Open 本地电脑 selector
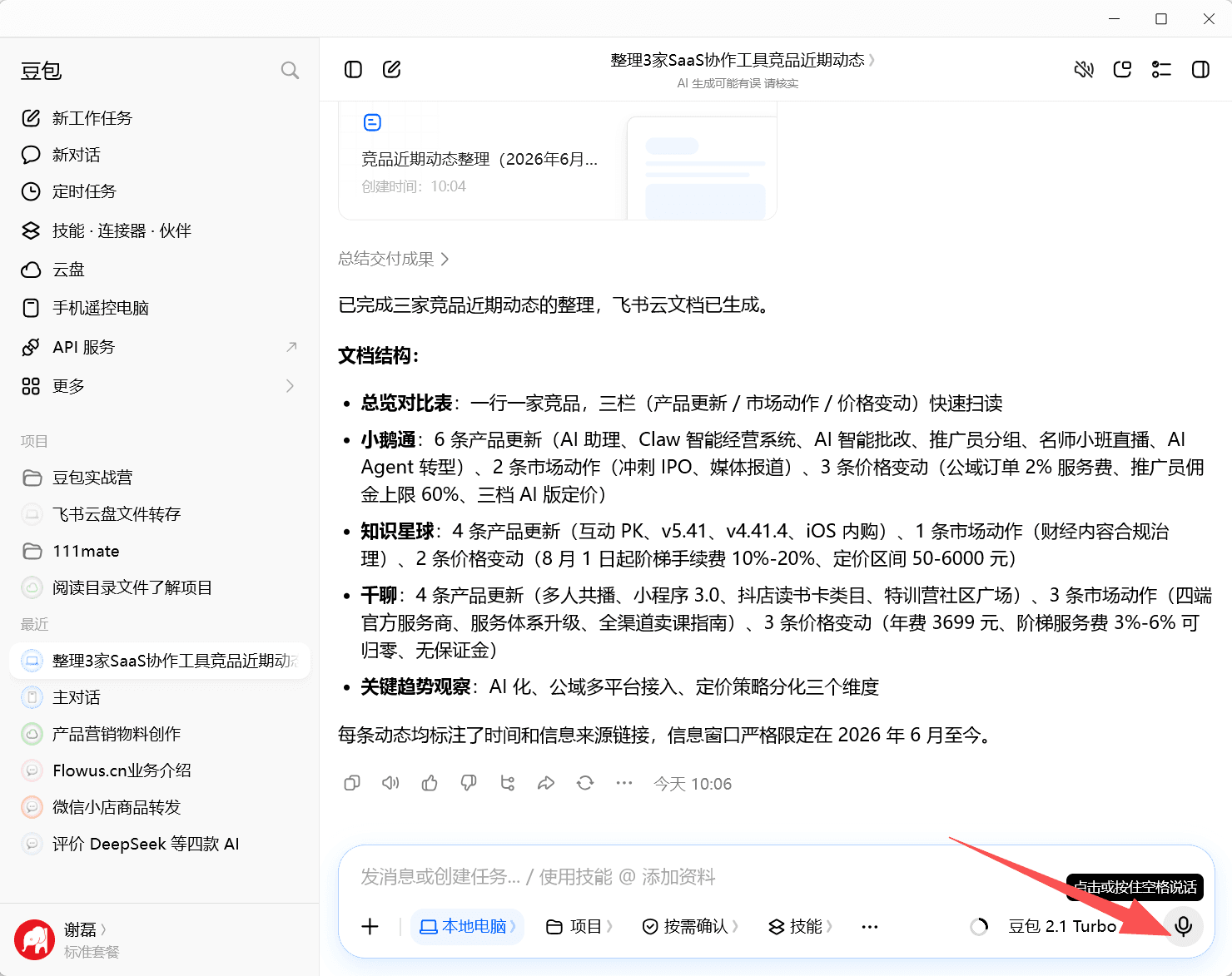This screenshot has width=1232, height=976. click(x=467, y=926)
